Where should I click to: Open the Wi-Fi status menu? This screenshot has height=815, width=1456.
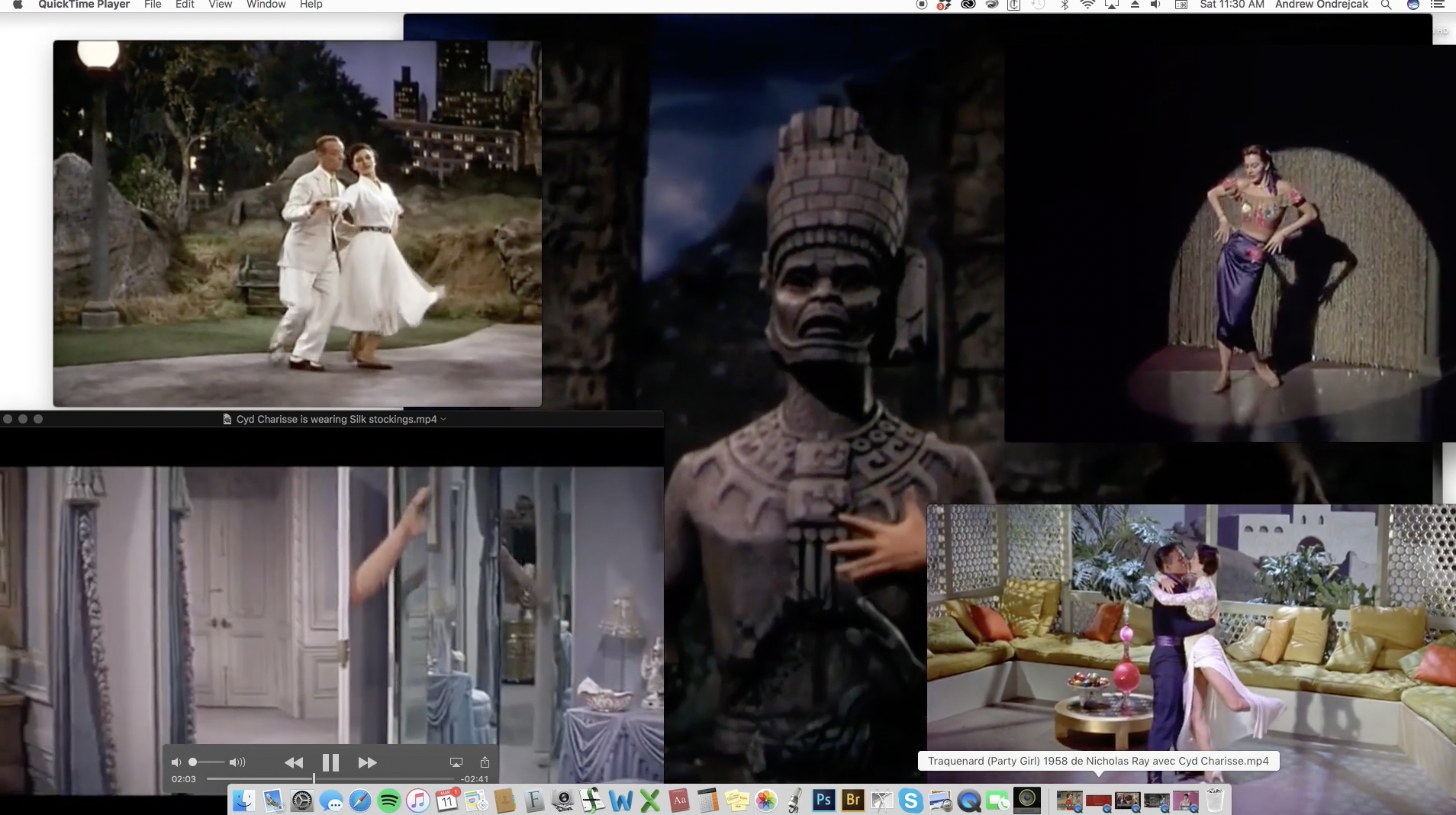(1087, 5)
